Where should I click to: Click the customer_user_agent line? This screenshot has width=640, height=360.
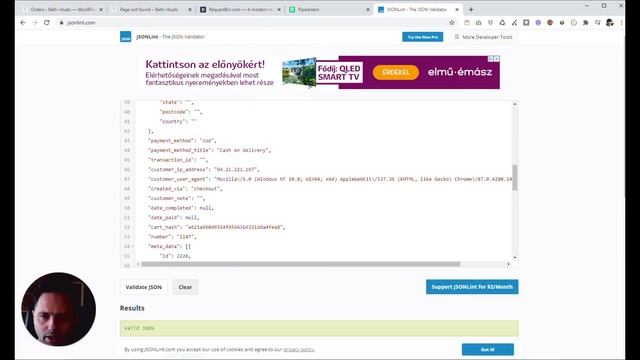tap(330, 179)
